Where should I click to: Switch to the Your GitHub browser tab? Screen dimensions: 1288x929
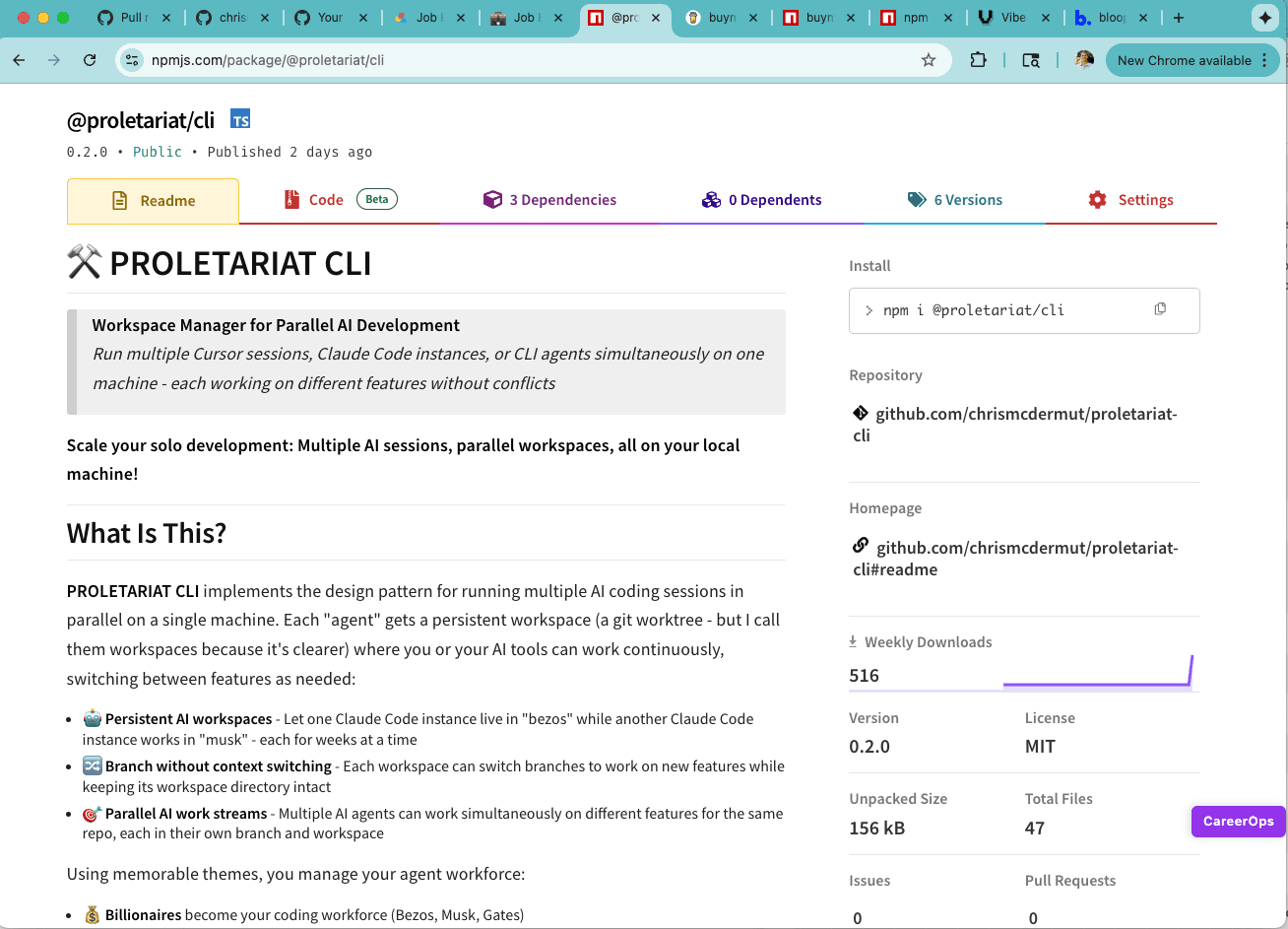pyautogui.click(x=331, y=18)
